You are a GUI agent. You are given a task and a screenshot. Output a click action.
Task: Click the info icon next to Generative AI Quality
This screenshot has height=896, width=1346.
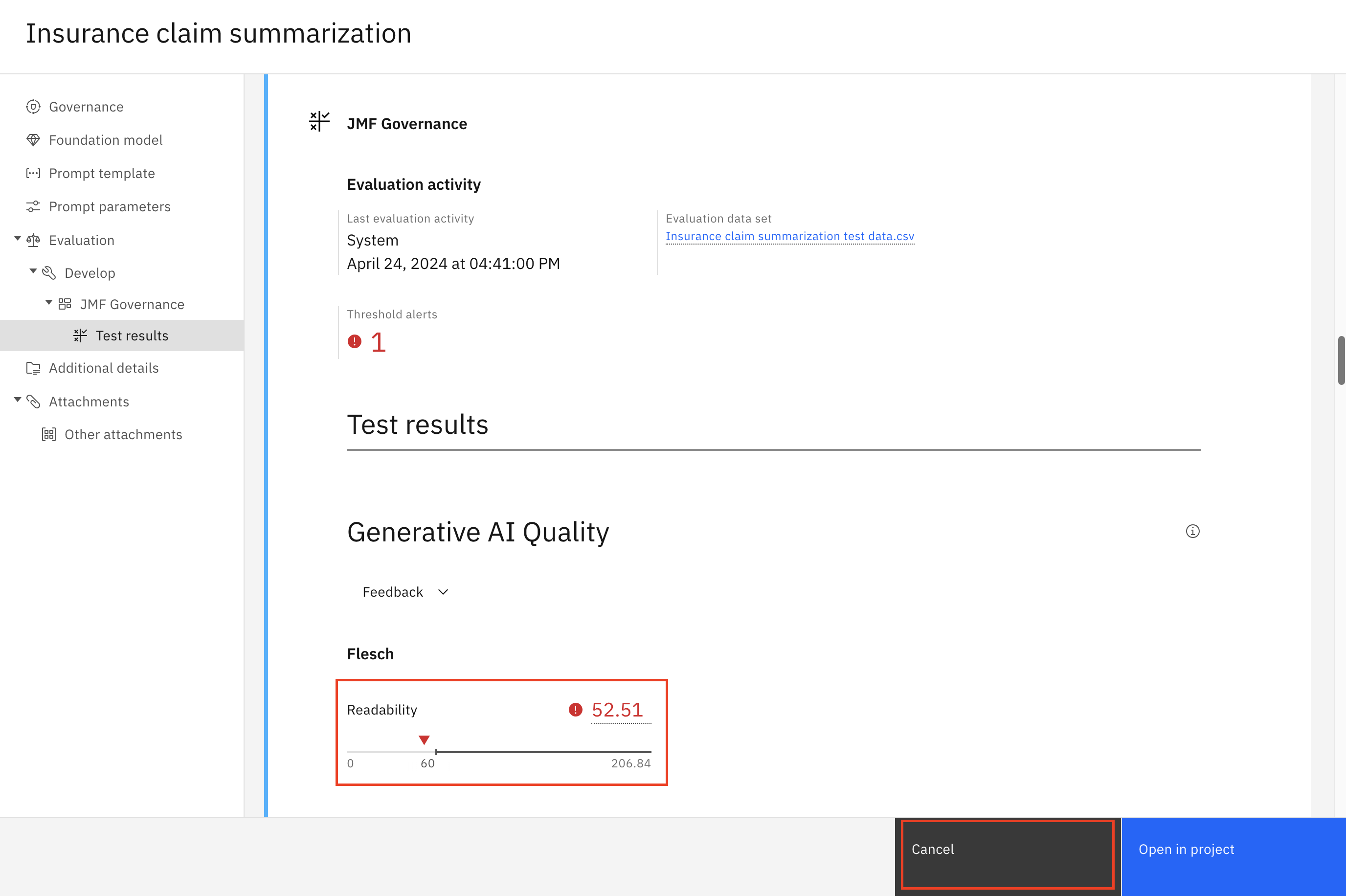coord(1191,531)
